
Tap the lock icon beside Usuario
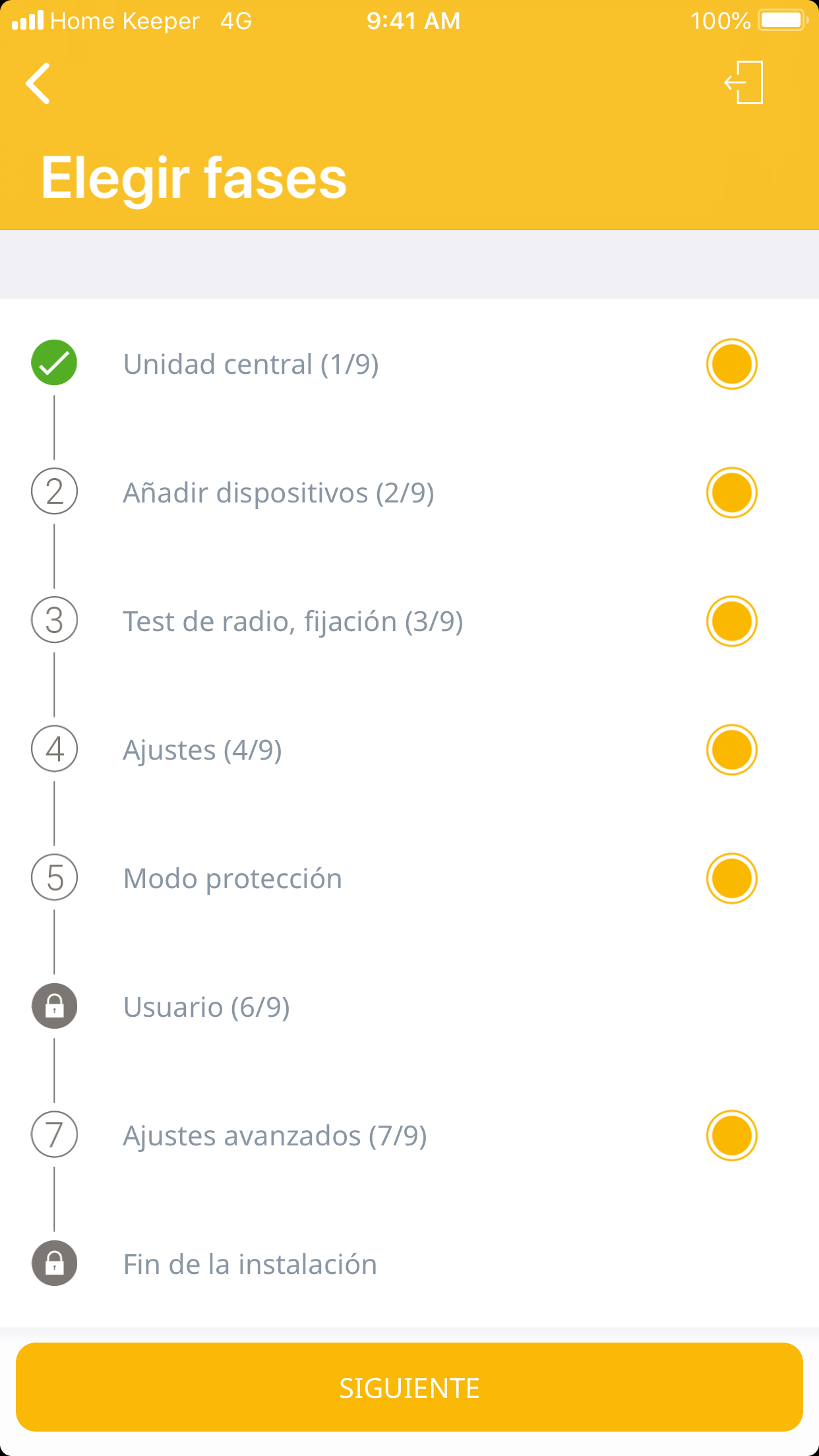coord(54,1006)
